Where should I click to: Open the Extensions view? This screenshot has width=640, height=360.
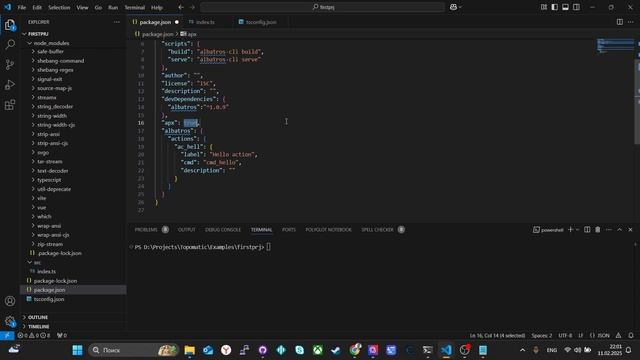[10, 105]
